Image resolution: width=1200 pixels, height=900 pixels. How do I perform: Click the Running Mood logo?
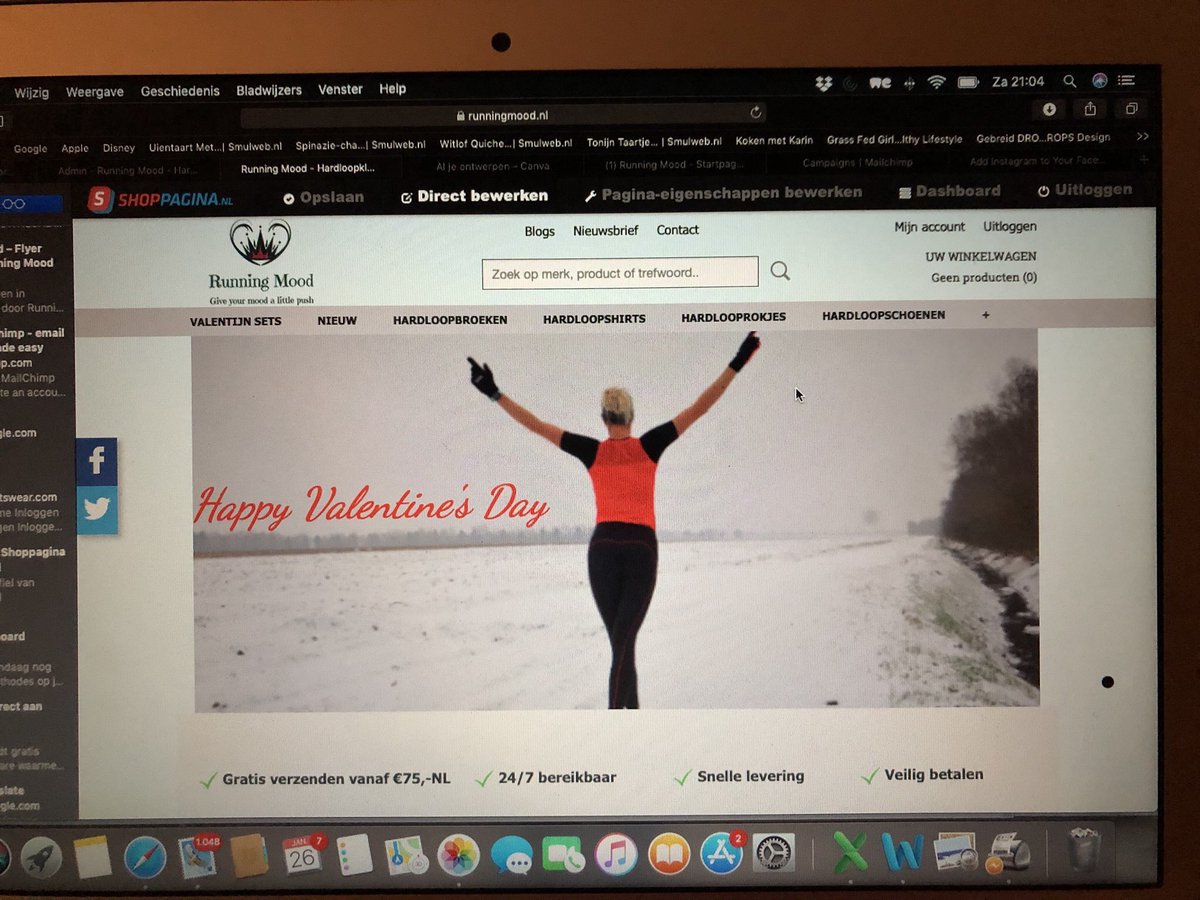(261, 262)
